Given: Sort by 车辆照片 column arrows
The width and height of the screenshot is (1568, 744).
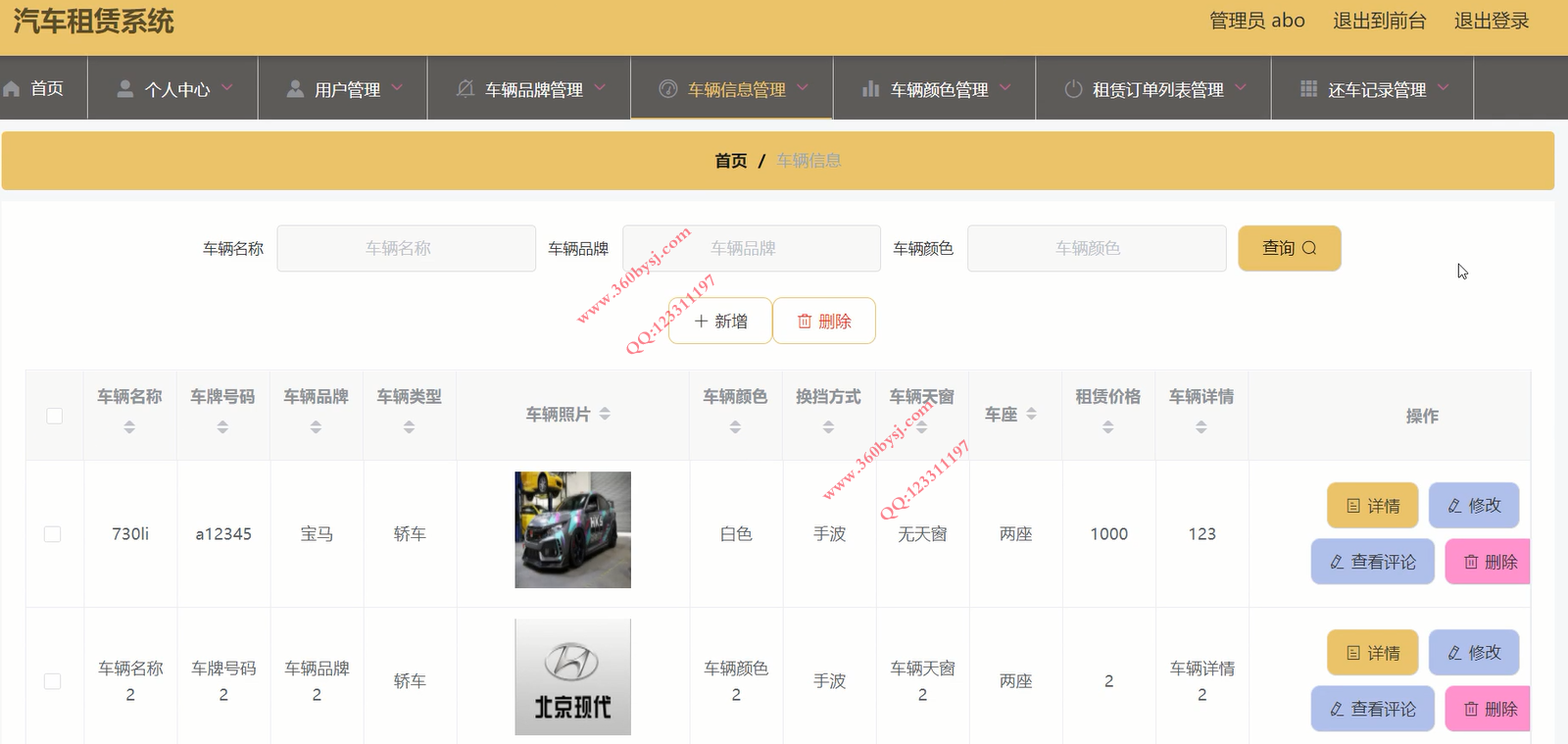Looking at the screenshot, I should pos(605,414).
